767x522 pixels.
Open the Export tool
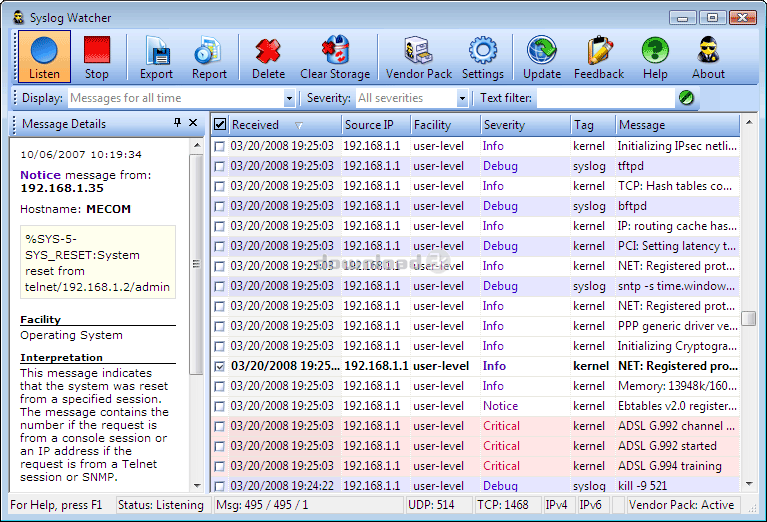[x=156, y=56]
